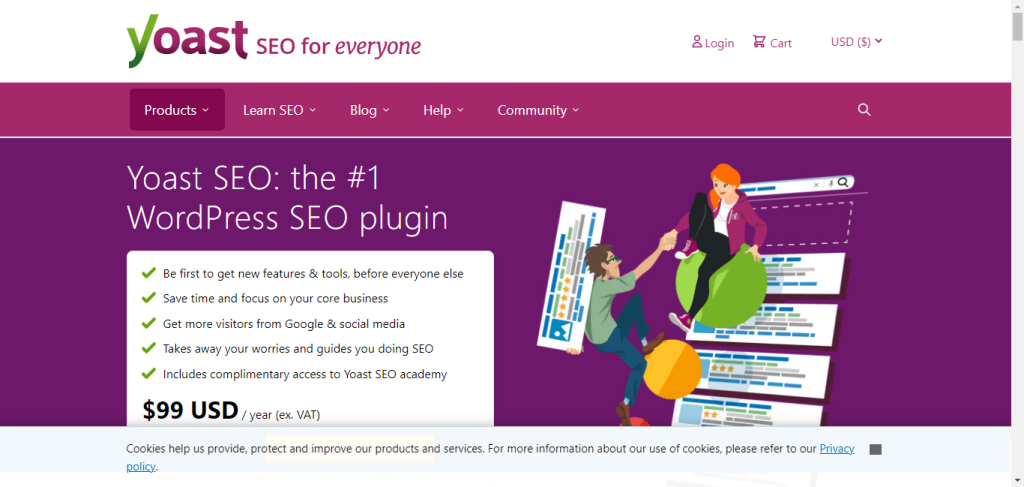Dismiss the cookie notice with the close button
Viewport: 1024px width, 487px height.
(x=876, y=449)
